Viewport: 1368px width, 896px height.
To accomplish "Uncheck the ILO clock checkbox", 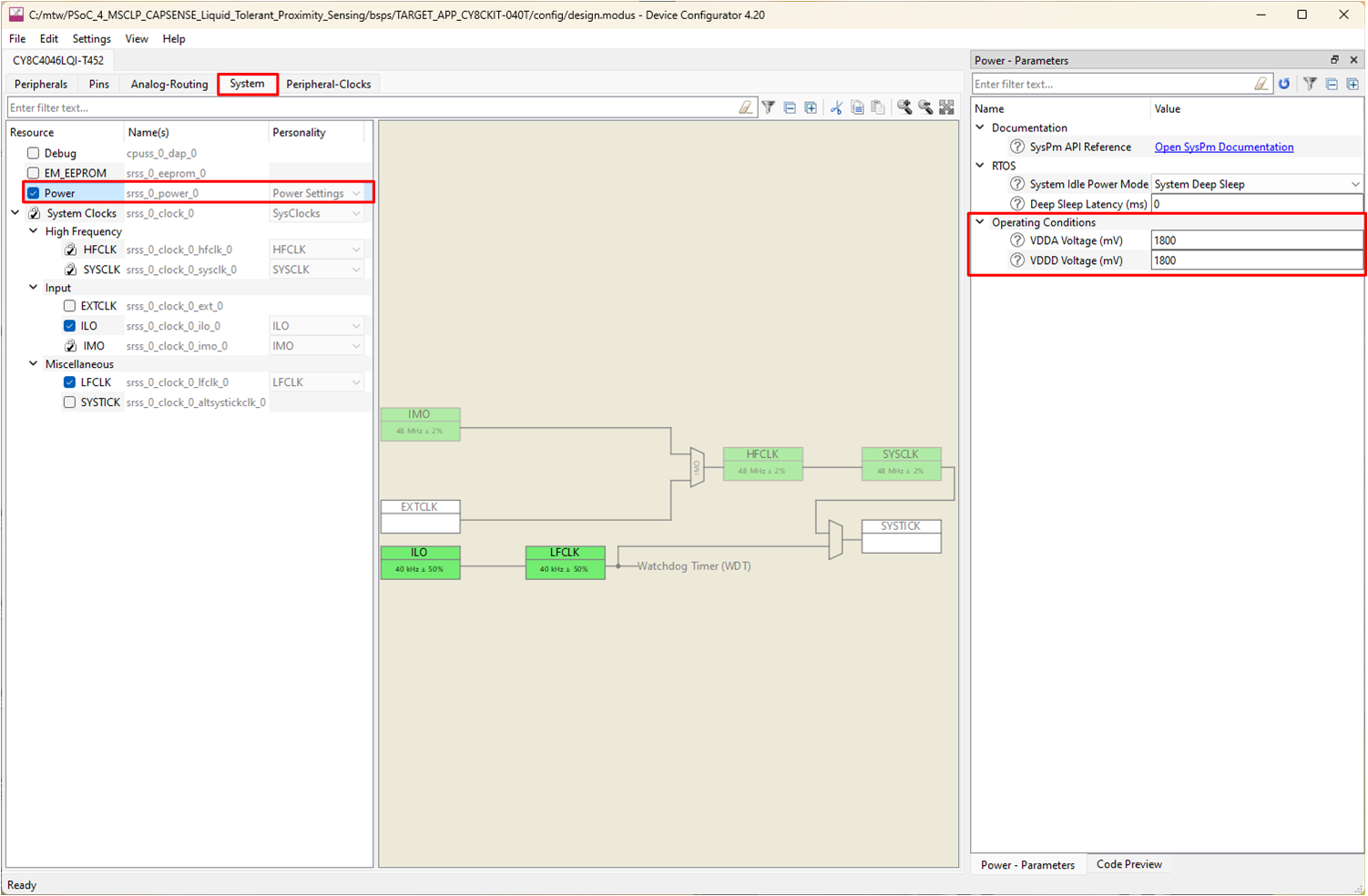I will (69, 326).
